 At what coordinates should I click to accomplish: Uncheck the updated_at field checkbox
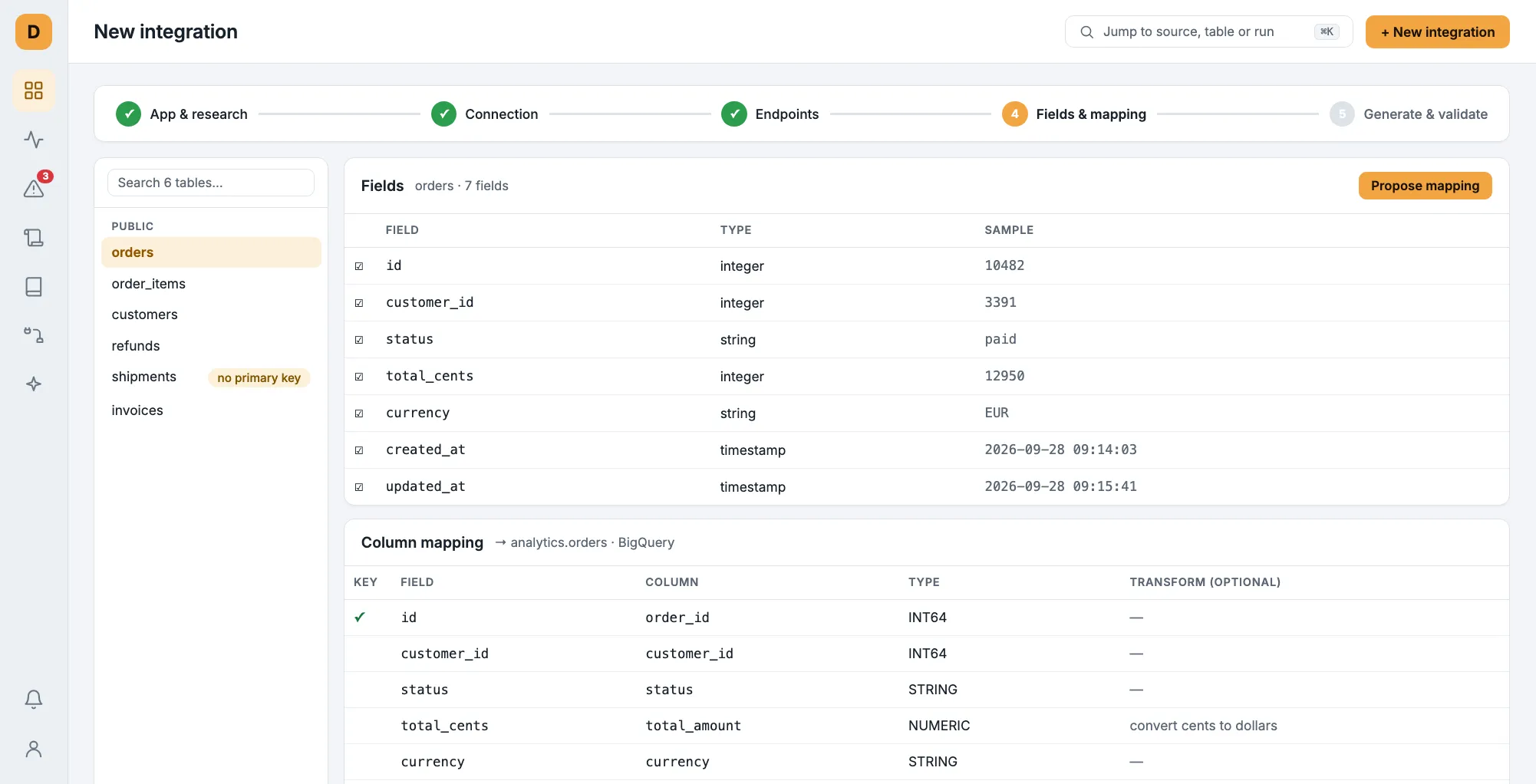tap(359, 487)
